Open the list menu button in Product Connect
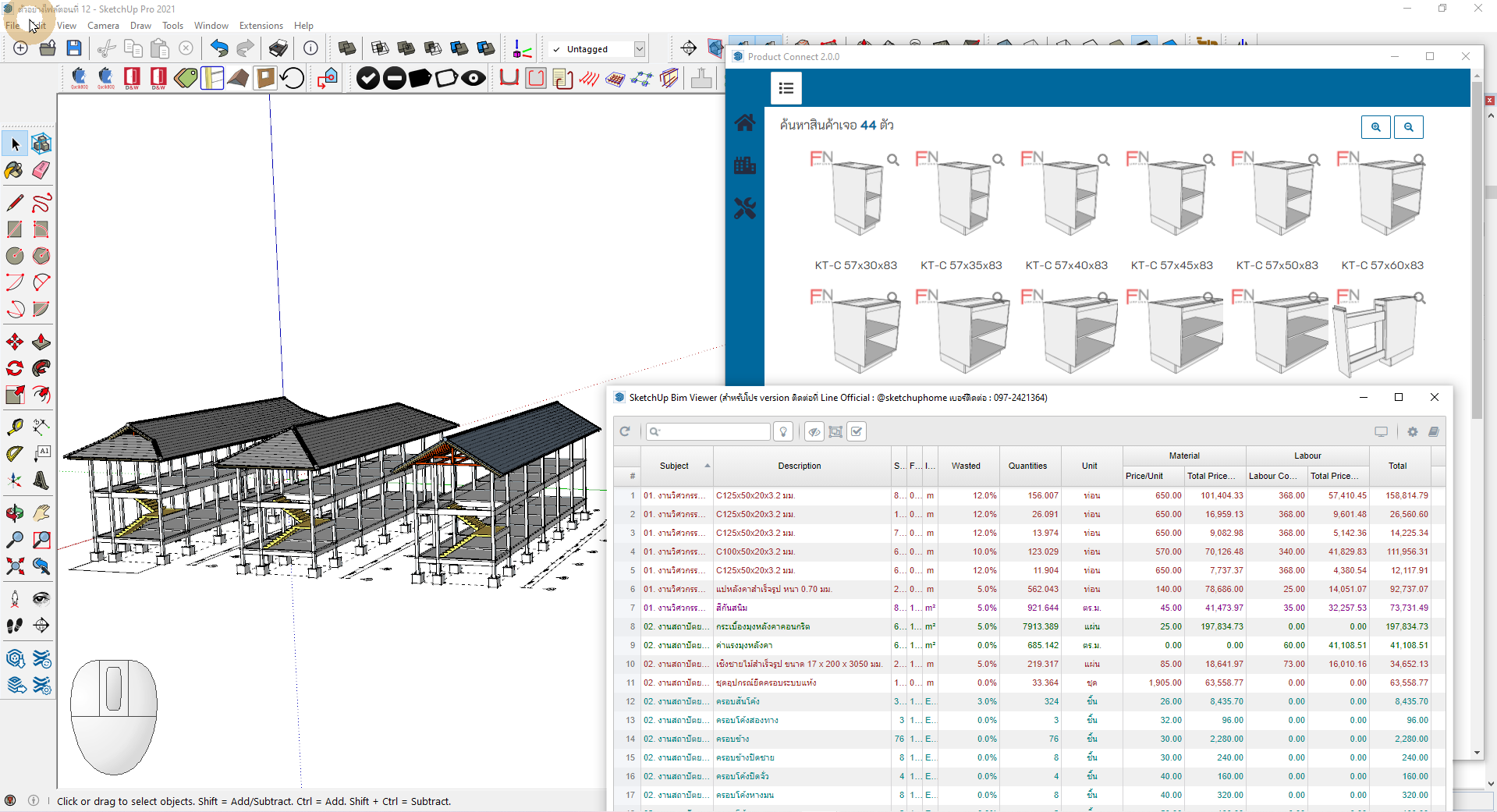This screenshot has width=1497, height=812. pos(786,88)
